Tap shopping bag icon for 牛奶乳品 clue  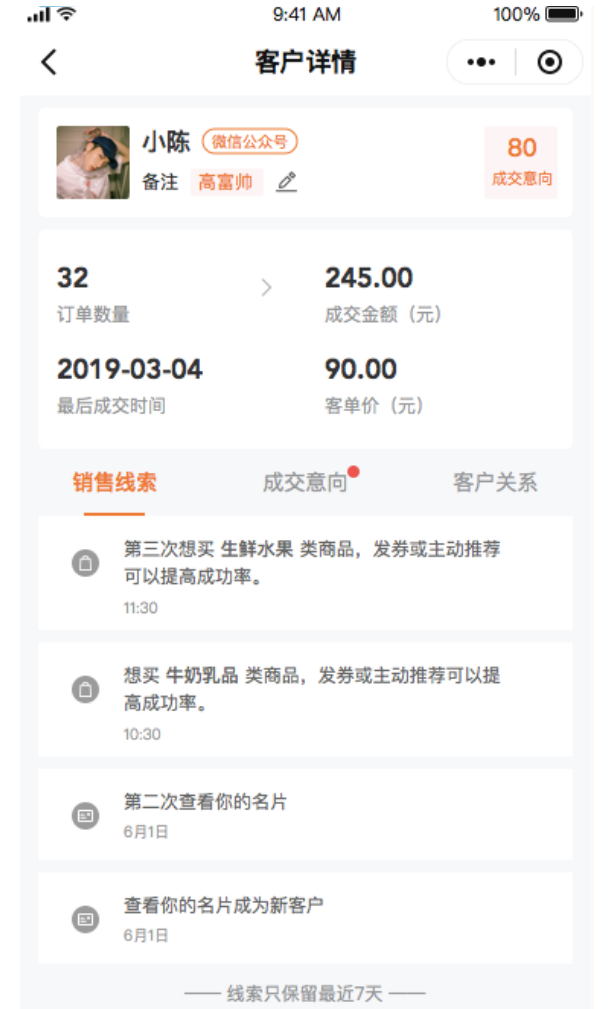(86, 689)
